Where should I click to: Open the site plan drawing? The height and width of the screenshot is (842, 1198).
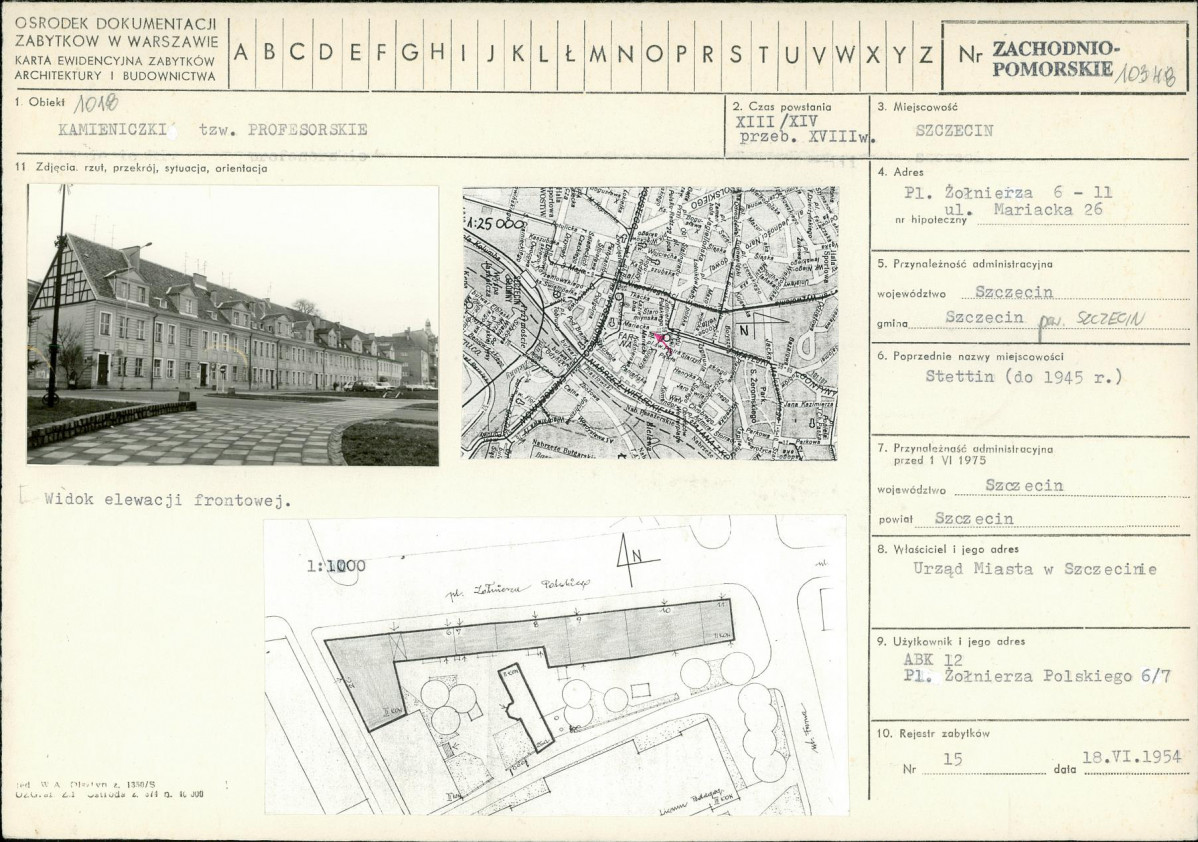[x=555, y=666]
